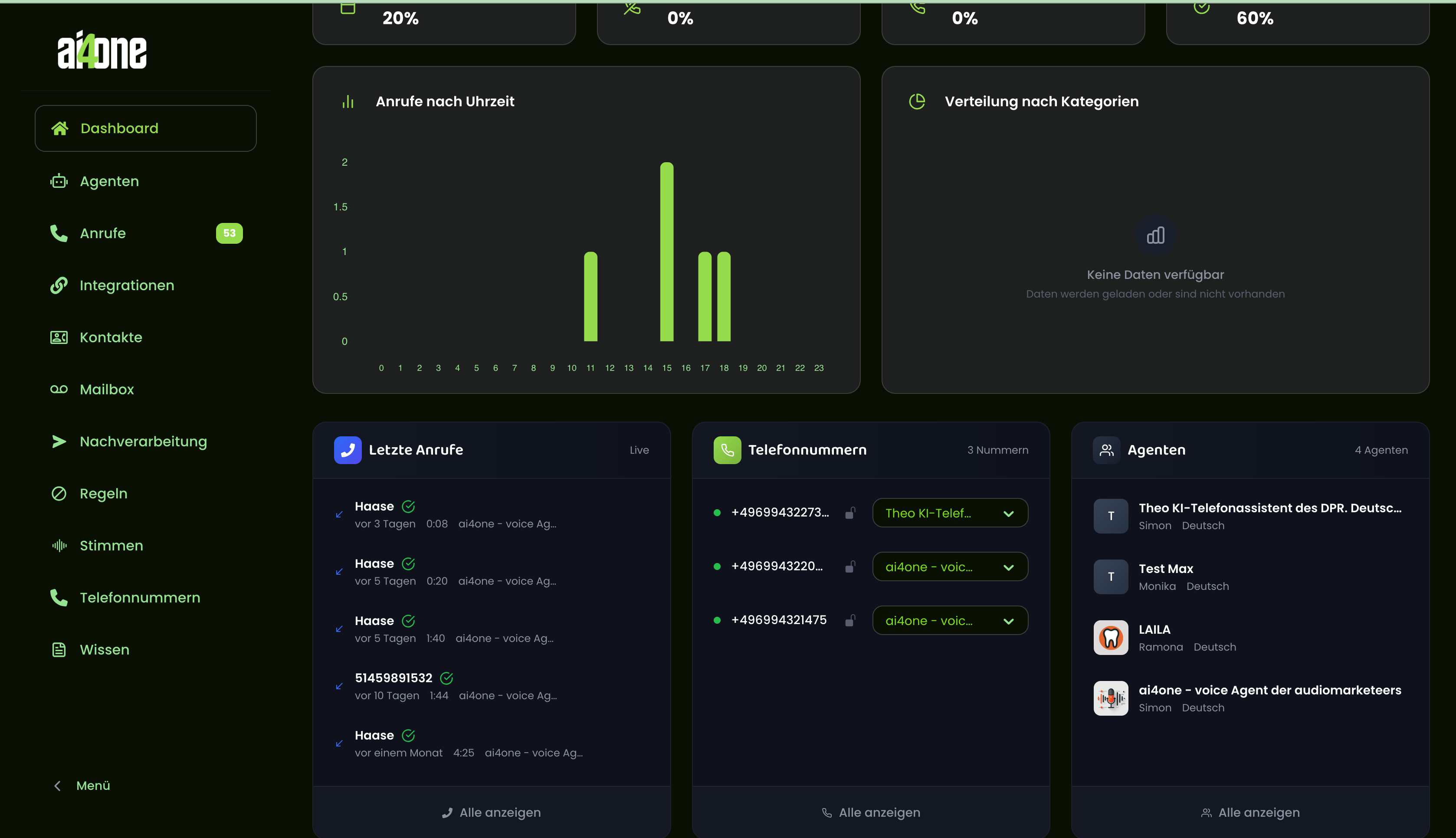This screenshot has height=838, width=1456.
Task: Open the ai4one voice dropdown of the second number
Action: tap(950, 566)
